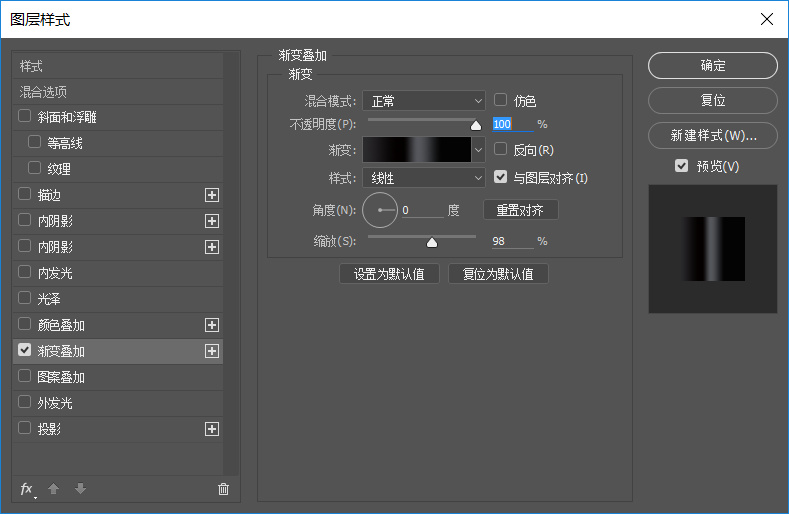Viewport: 789px width, 514px height.
Task: Click the move effect up arrow
Action: pos(54,489)
